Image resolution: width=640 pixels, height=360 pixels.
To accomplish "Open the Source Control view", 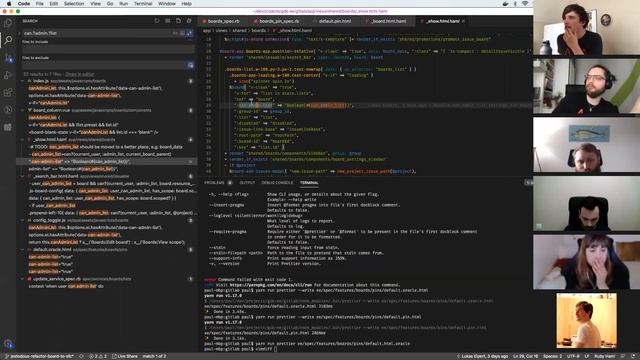I will (x=8, y=58).
